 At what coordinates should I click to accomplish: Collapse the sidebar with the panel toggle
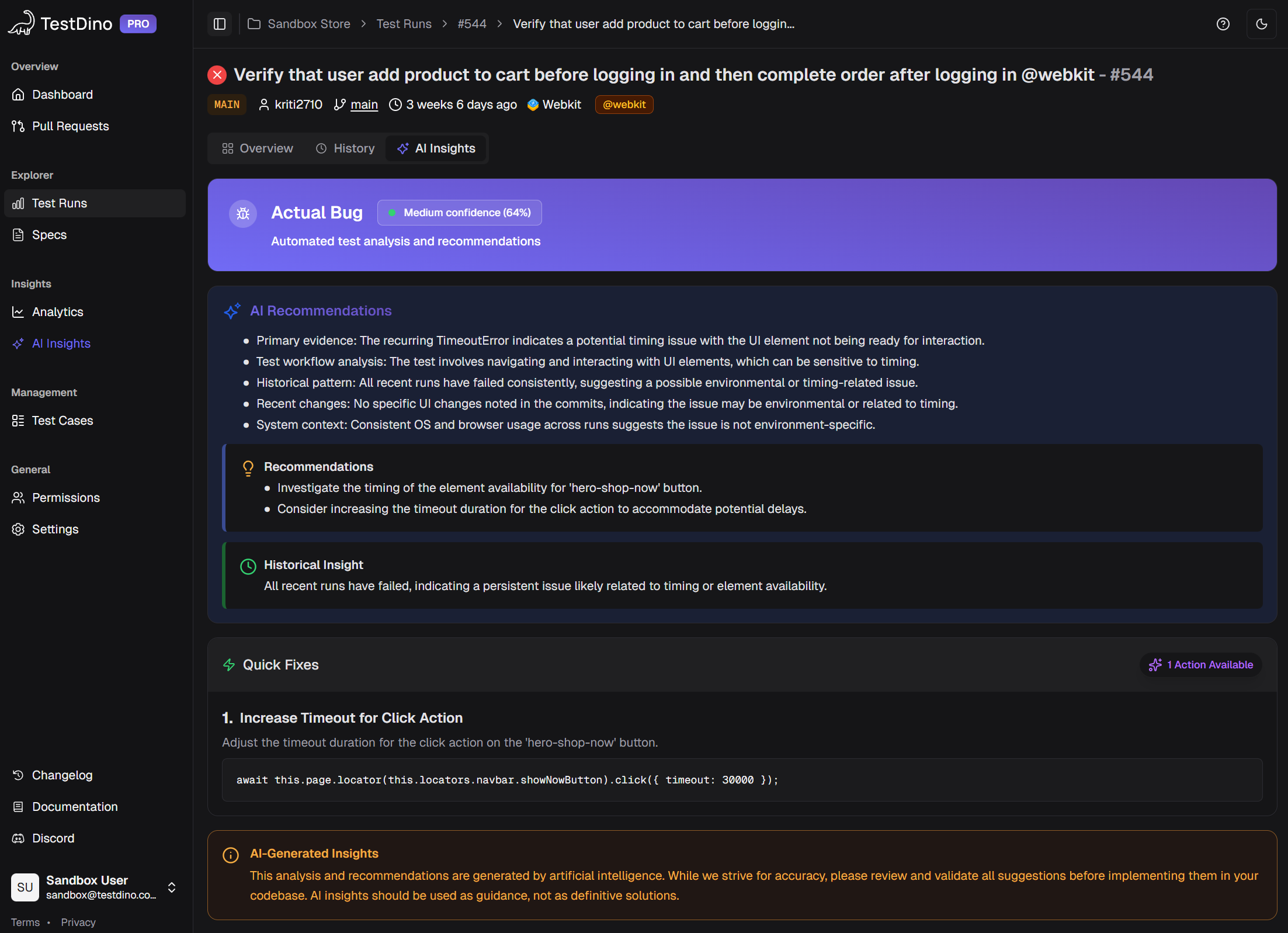coord(219,24)
